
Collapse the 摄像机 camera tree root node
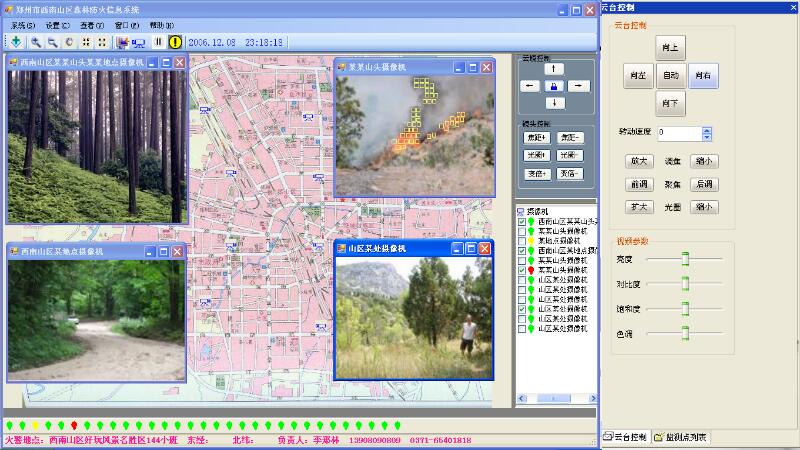(521, 211)
